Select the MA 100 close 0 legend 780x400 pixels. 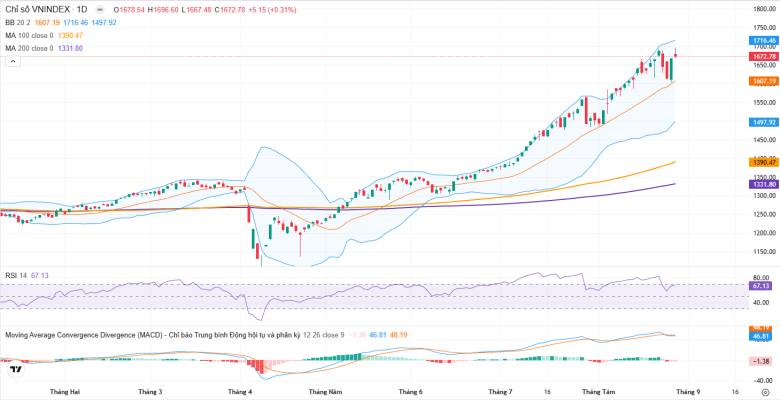[x=29, y=35]
